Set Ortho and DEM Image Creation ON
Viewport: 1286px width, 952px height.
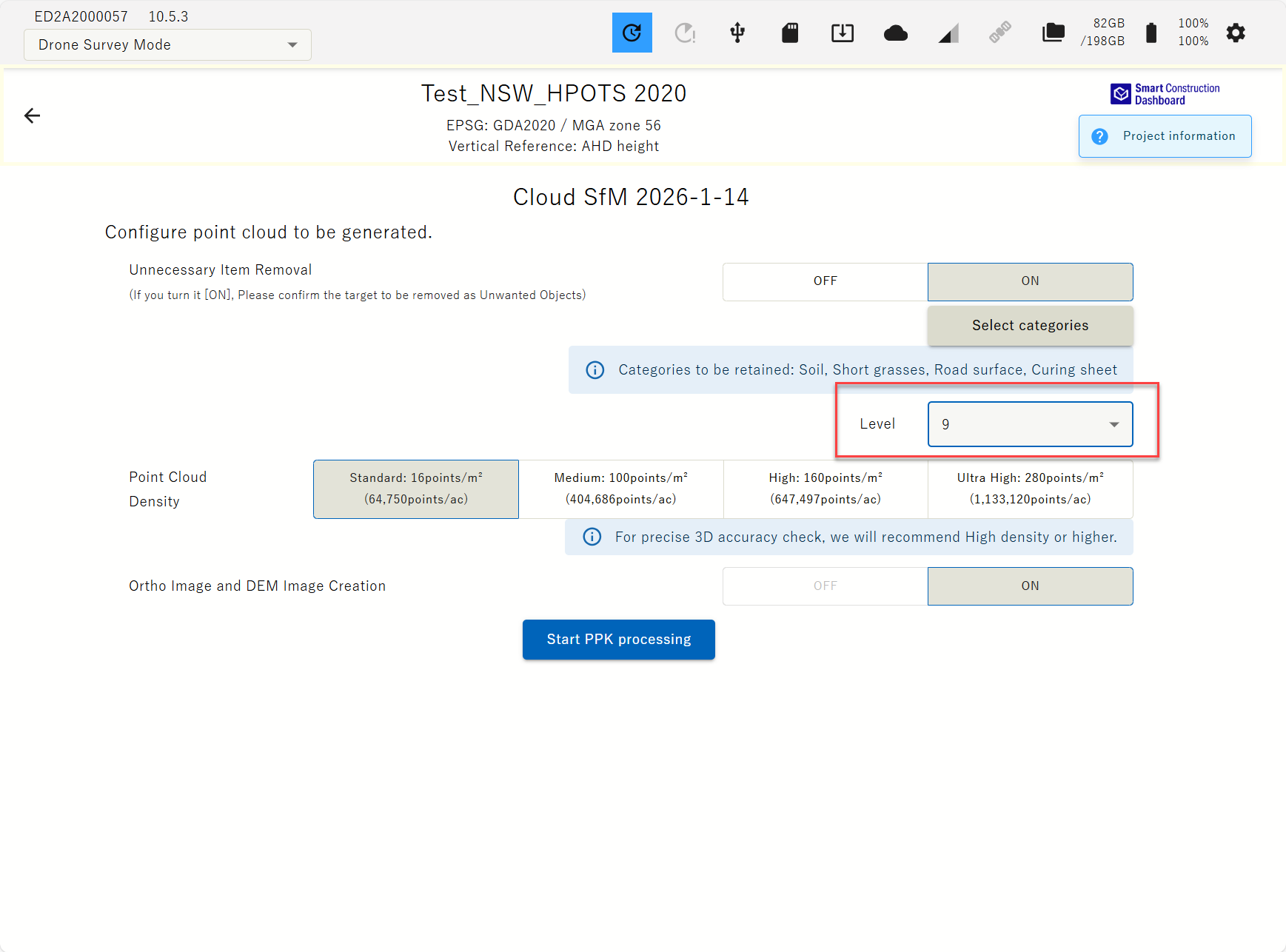(1030, 586)
